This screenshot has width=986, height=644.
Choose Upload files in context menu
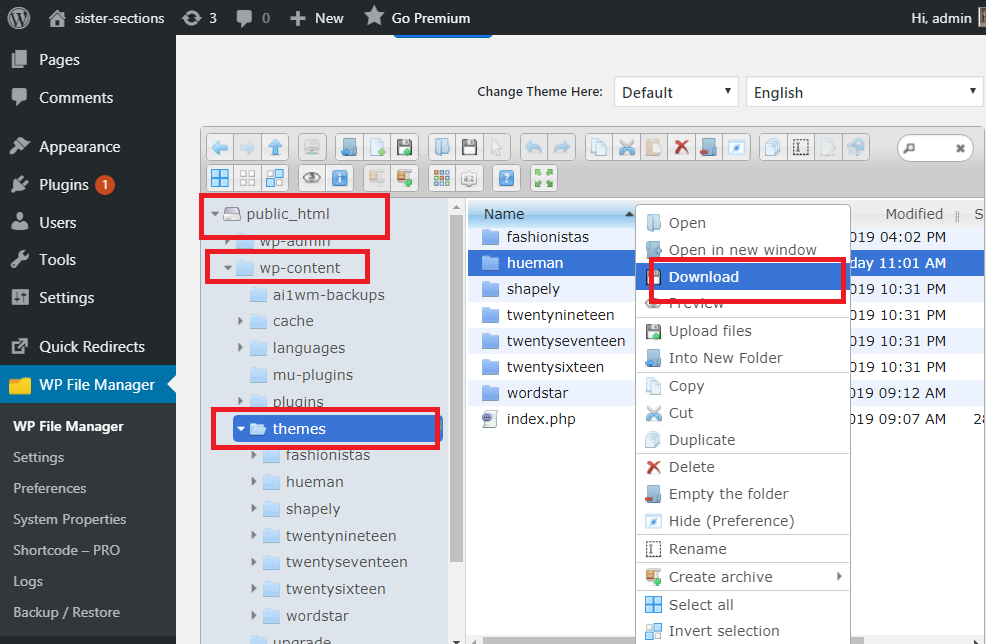tap(743, 331)
